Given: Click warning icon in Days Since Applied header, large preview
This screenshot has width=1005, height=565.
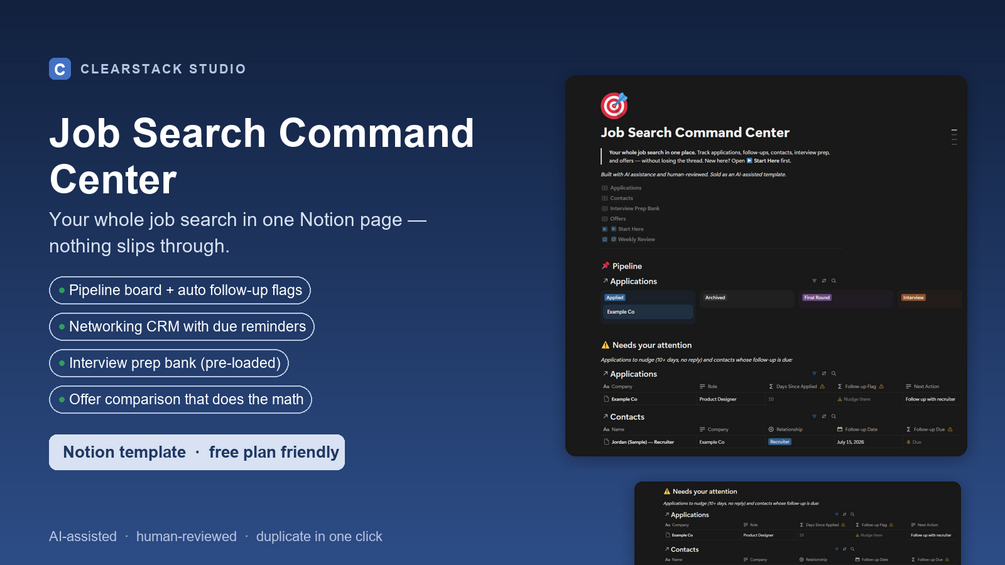Looking at the screenshot, I should pyautogui.click(x=822, y=386).
